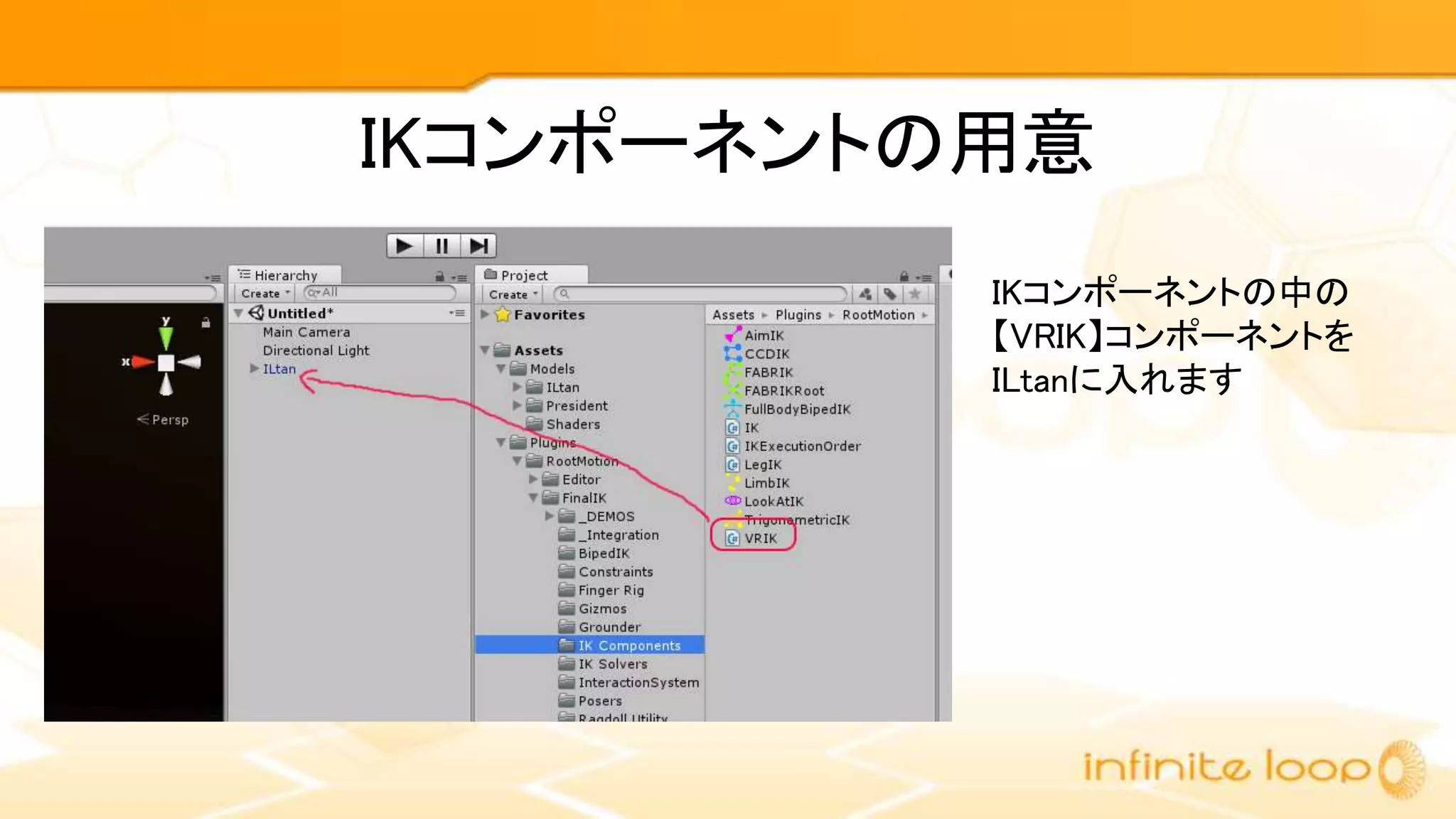Collapse the Plugins folder
This screenshot has height=819, width=1456.
(x=501, y=442)
